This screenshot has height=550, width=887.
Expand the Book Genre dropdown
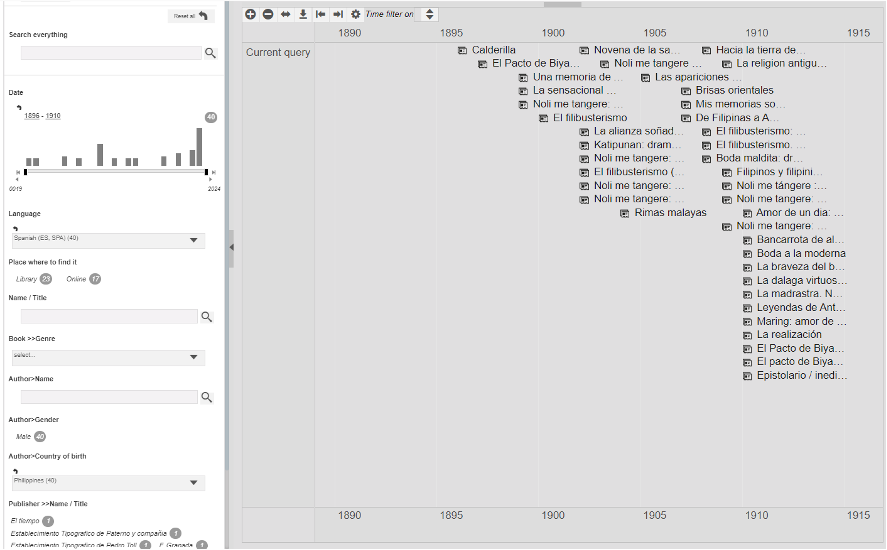tap(108, 357)
